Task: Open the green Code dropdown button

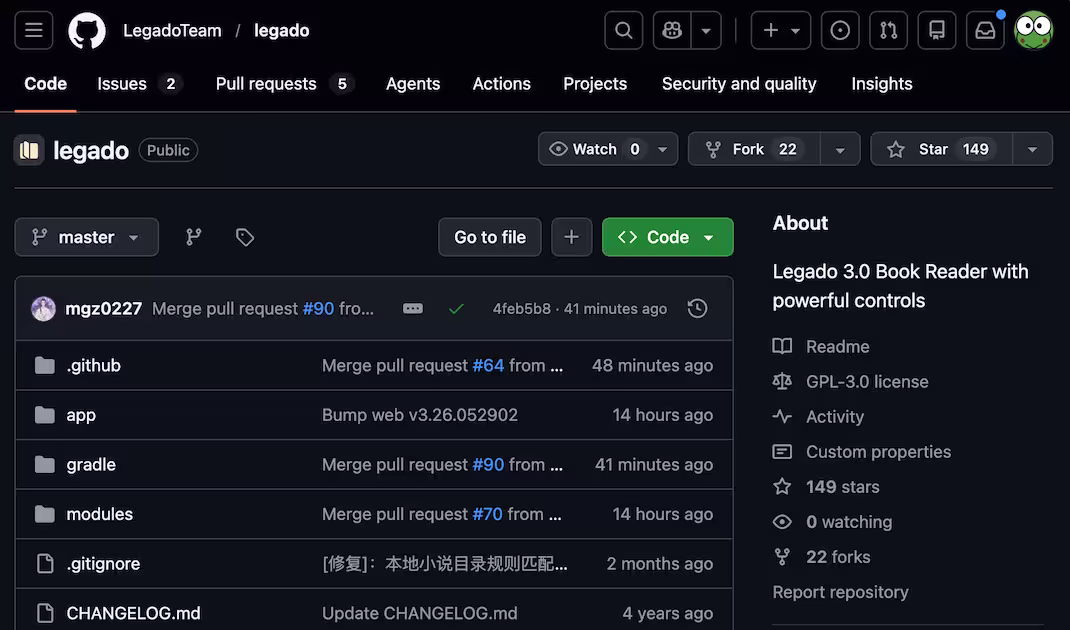Action: pyautogui.click(x=667, y=237)
